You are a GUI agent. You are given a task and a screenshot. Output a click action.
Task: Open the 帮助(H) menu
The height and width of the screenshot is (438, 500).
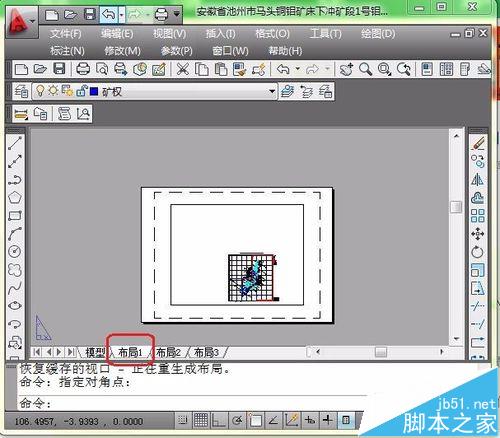285,51
